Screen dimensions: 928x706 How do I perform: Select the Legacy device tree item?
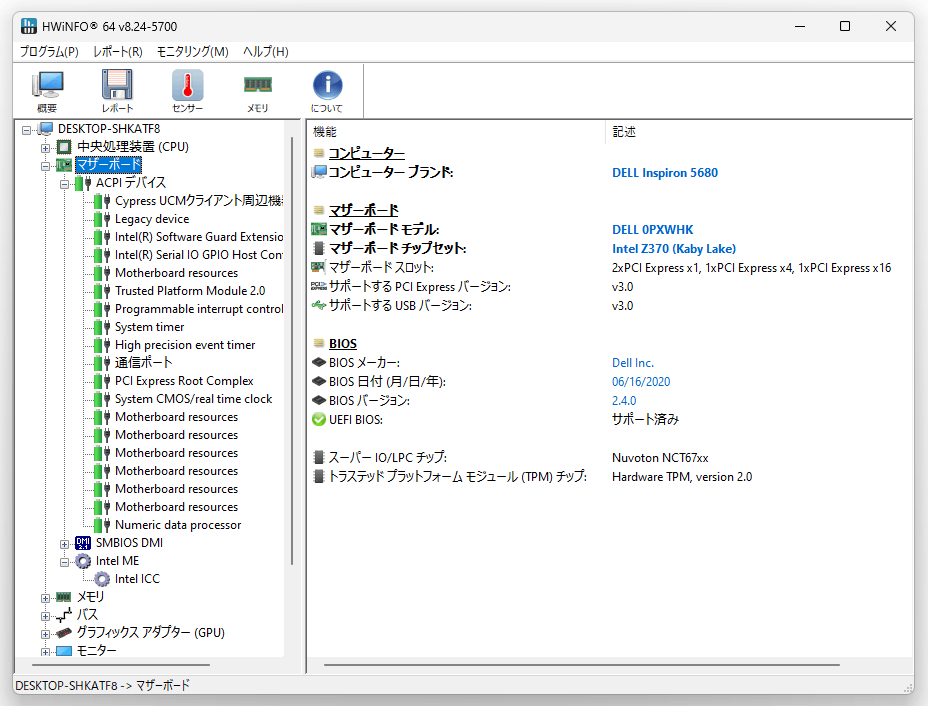(152, 219)
